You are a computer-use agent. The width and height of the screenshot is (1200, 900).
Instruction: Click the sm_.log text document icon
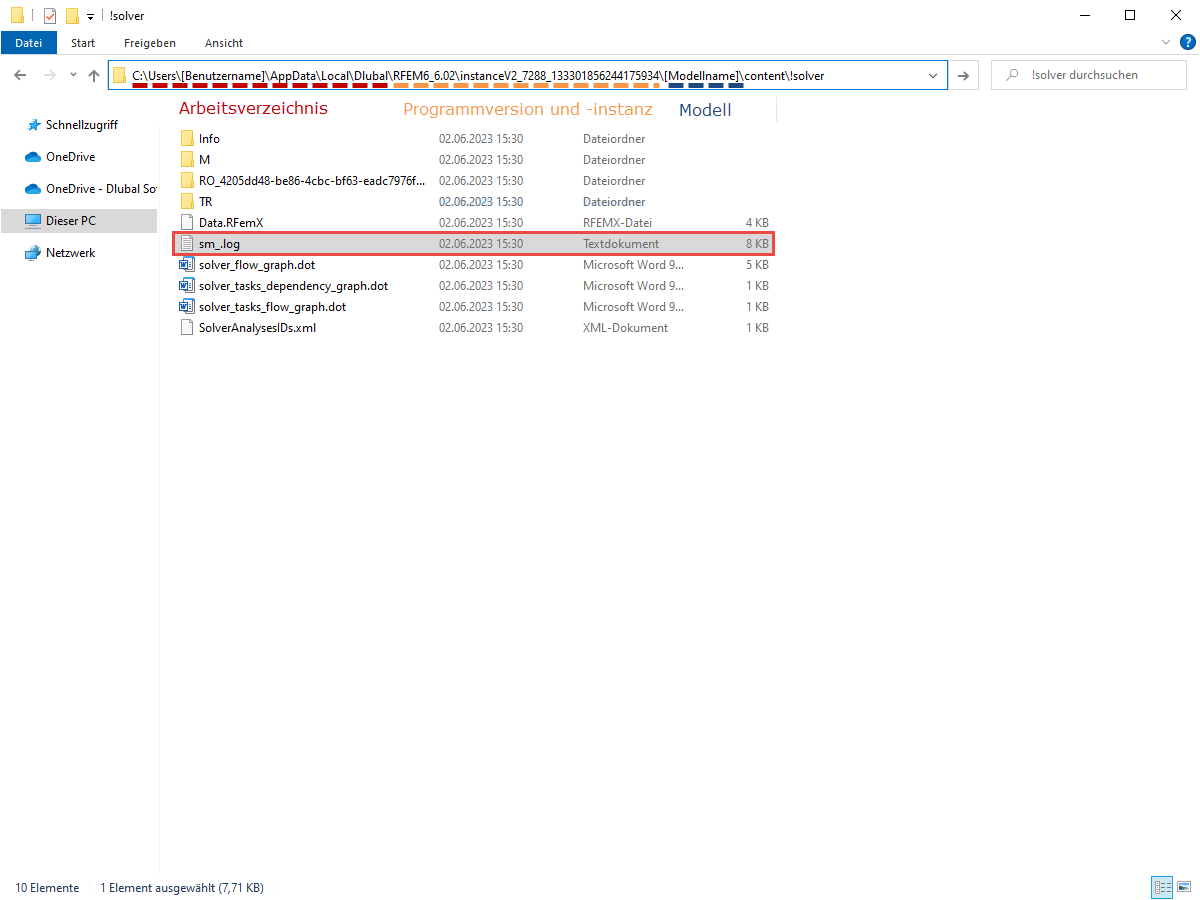click(x=187, y=244)
